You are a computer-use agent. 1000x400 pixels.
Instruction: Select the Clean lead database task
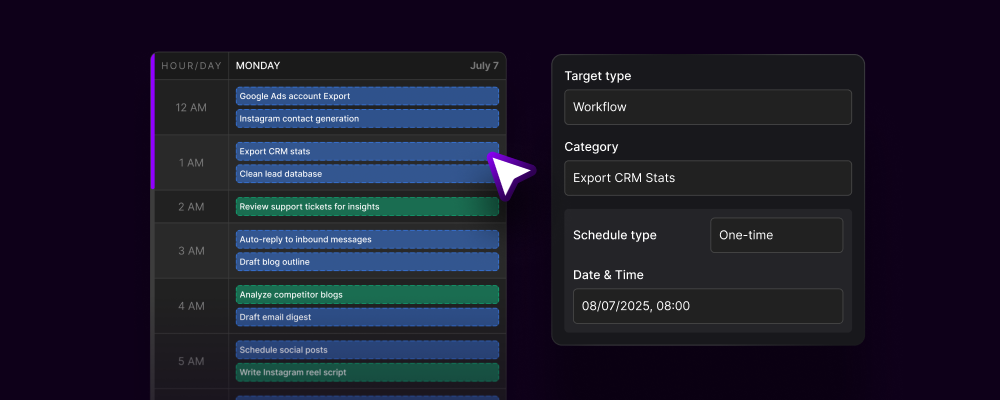(367, 174)
